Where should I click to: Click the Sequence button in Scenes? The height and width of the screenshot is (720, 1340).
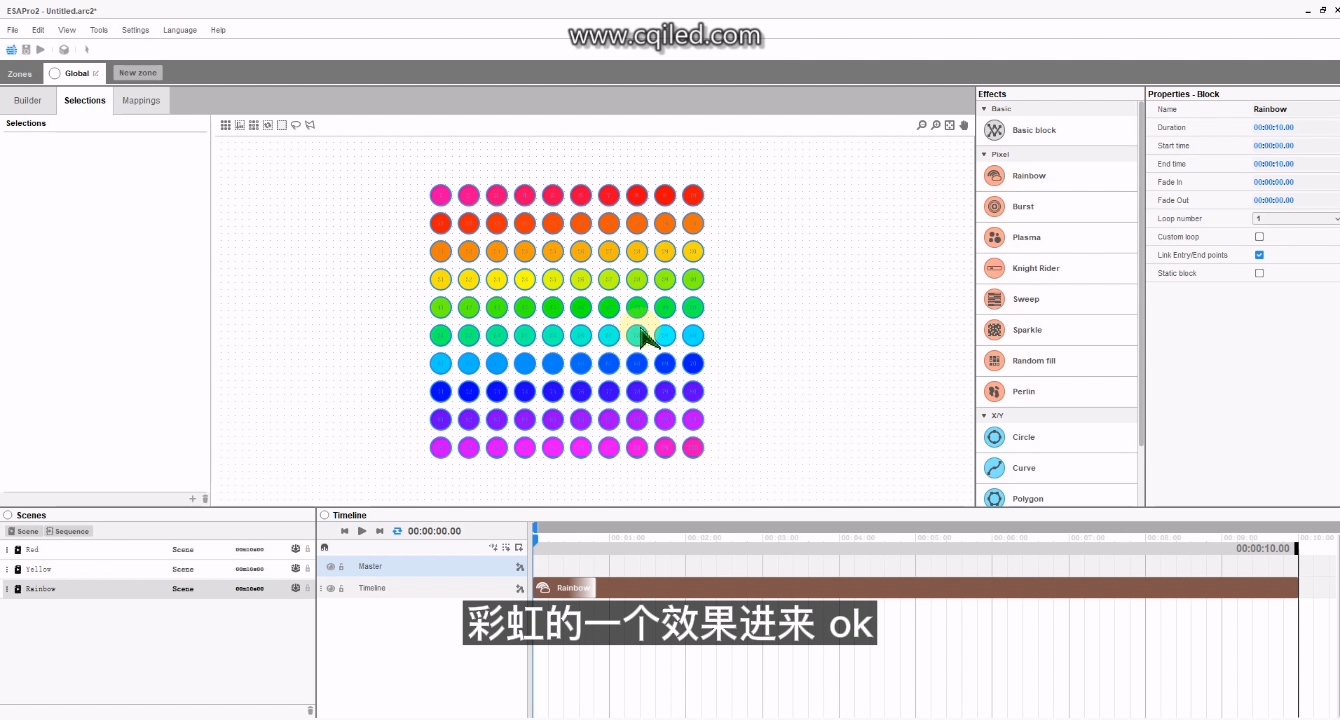click(x=68, y=531)
